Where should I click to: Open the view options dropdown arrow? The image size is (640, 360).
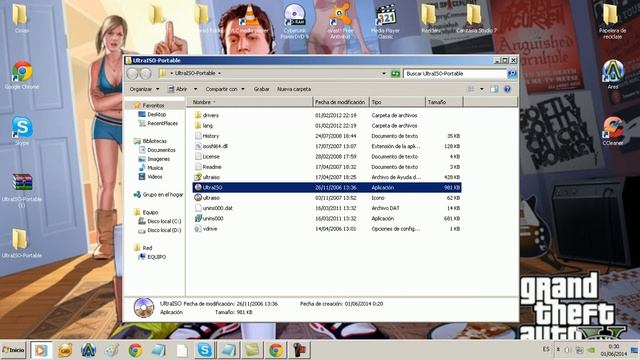[x=482, y=89]
